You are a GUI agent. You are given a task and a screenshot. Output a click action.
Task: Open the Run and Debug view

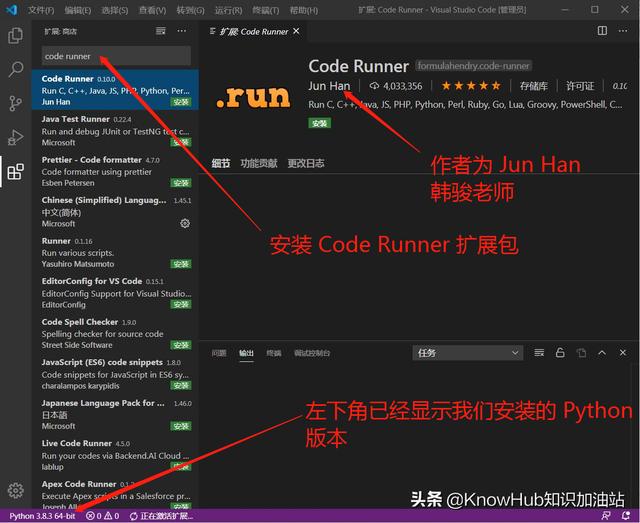click(x=16, y=138)
